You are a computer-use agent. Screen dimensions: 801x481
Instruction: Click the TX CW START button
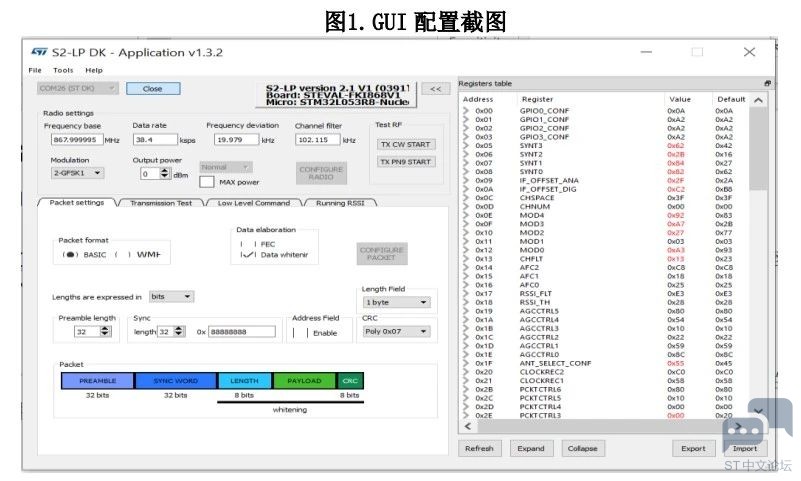406,145
